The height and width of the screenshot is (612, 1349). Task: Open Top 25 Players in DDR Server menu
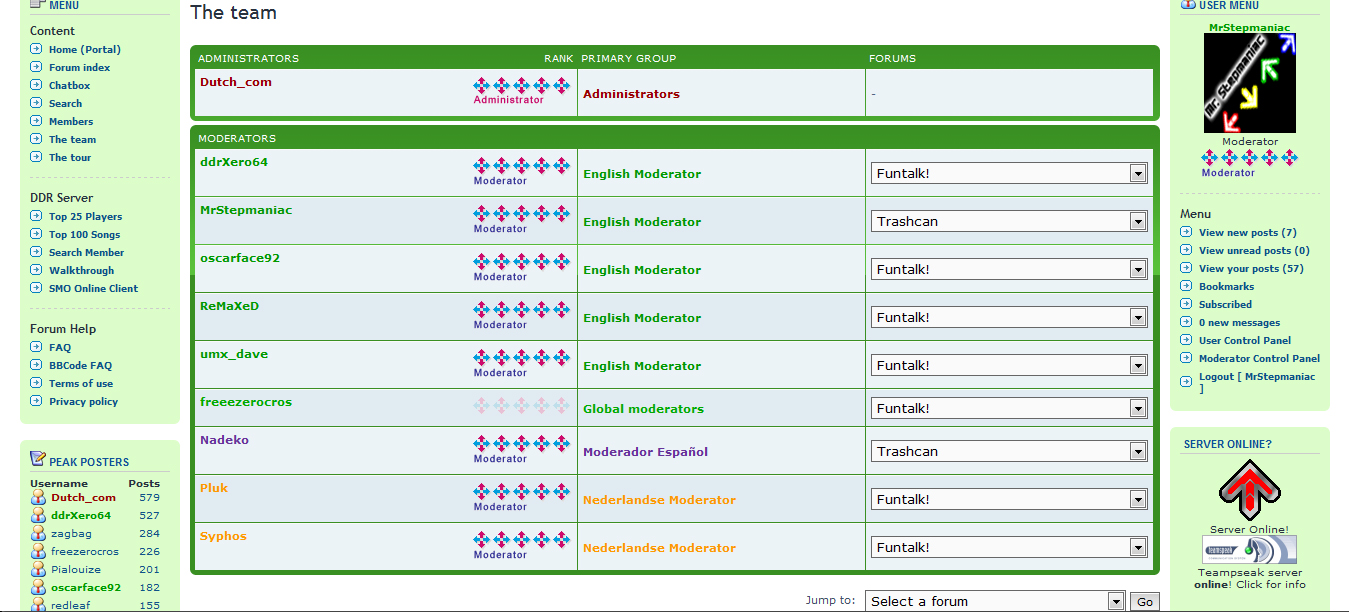pyautogui.click(x=85, y=217)
